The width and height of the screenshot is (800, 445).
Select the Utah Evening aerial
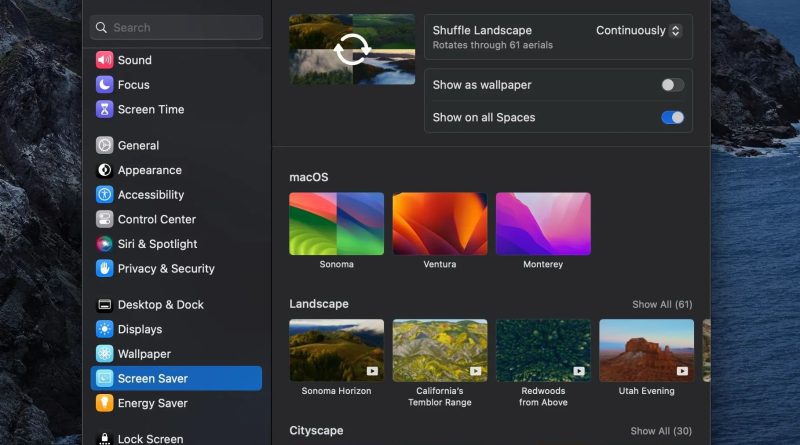(x=646, y=350)
